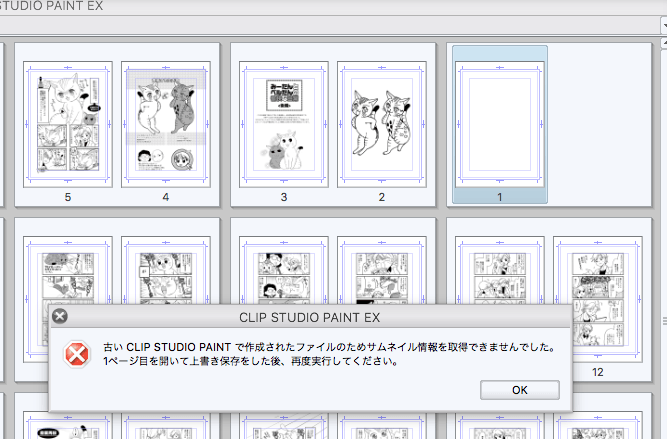
Task: Select page 3 title page thumbnail
Action: [284, 124]
